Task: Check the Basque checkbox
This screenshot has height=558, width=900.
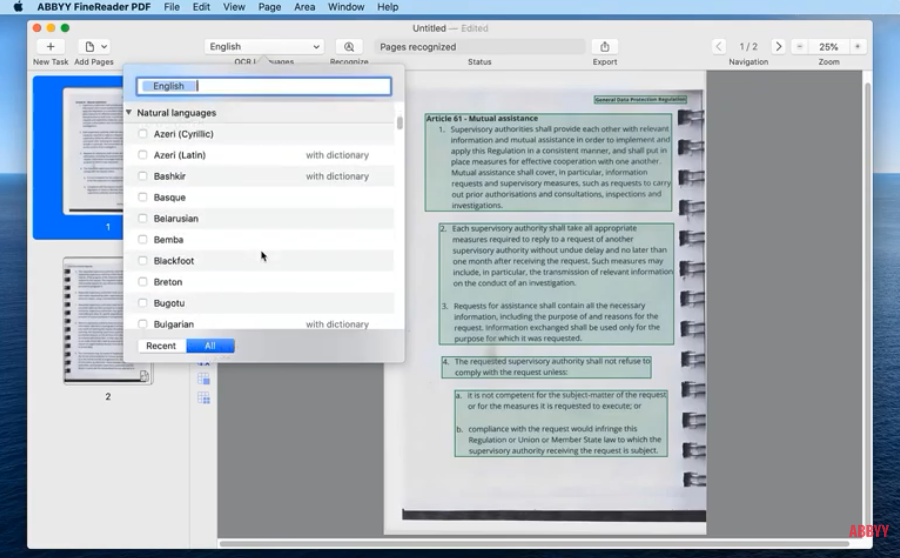Action: click(142, 197)
